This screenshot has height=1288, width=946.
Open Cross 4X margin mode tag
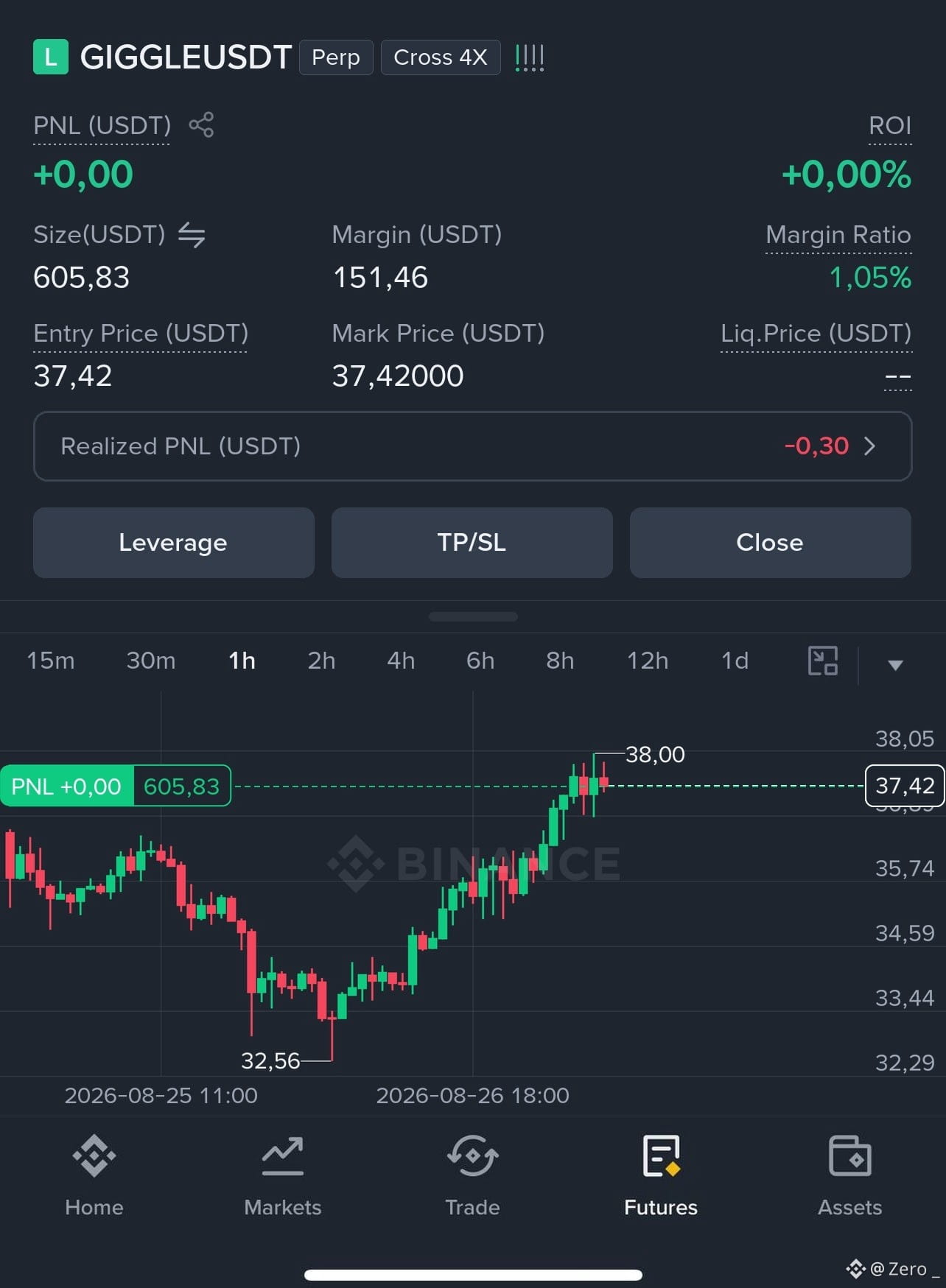[x=441, y=57]
